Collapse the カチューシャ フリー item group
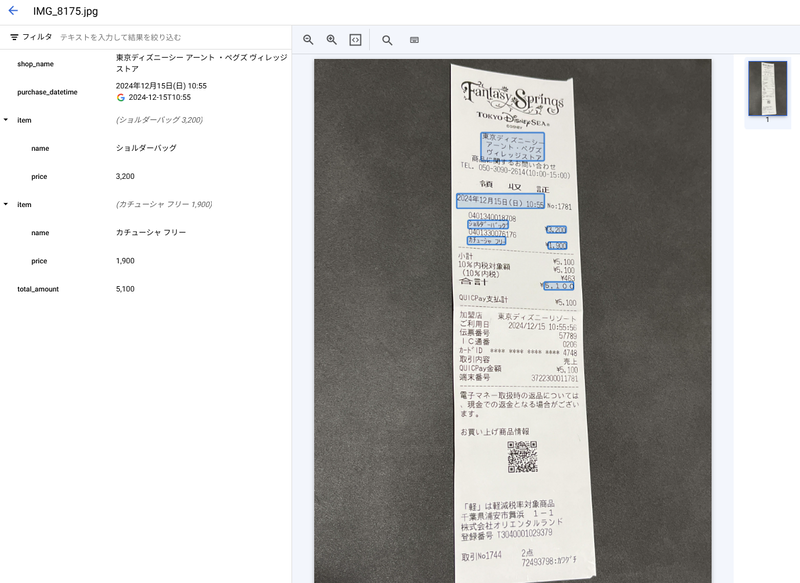Image resolution: width=800 pixels, height=583 pixels. 6,204
